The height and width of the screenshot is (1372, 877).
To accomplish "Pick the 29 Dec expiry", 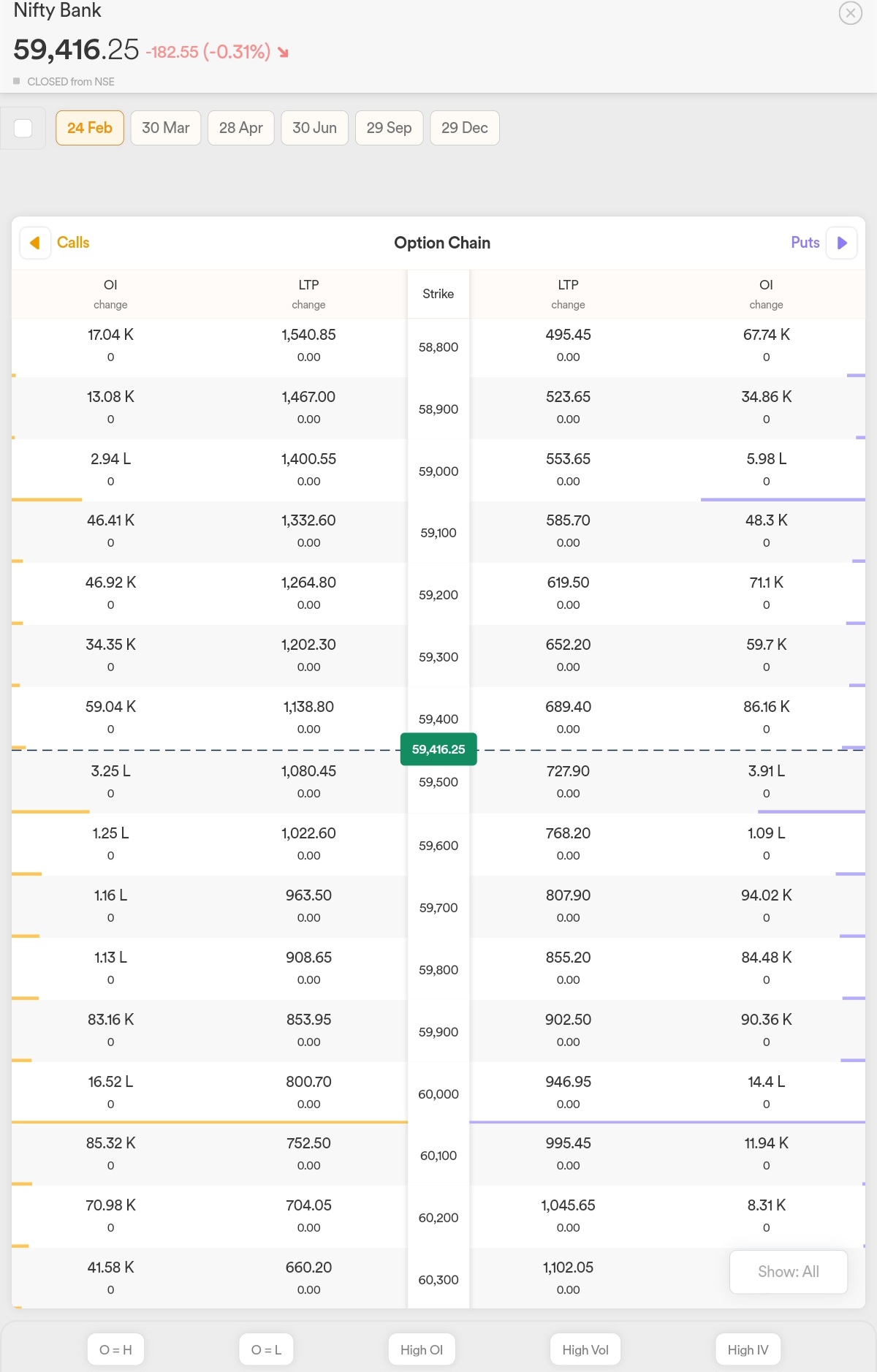I will click(464, 128).
